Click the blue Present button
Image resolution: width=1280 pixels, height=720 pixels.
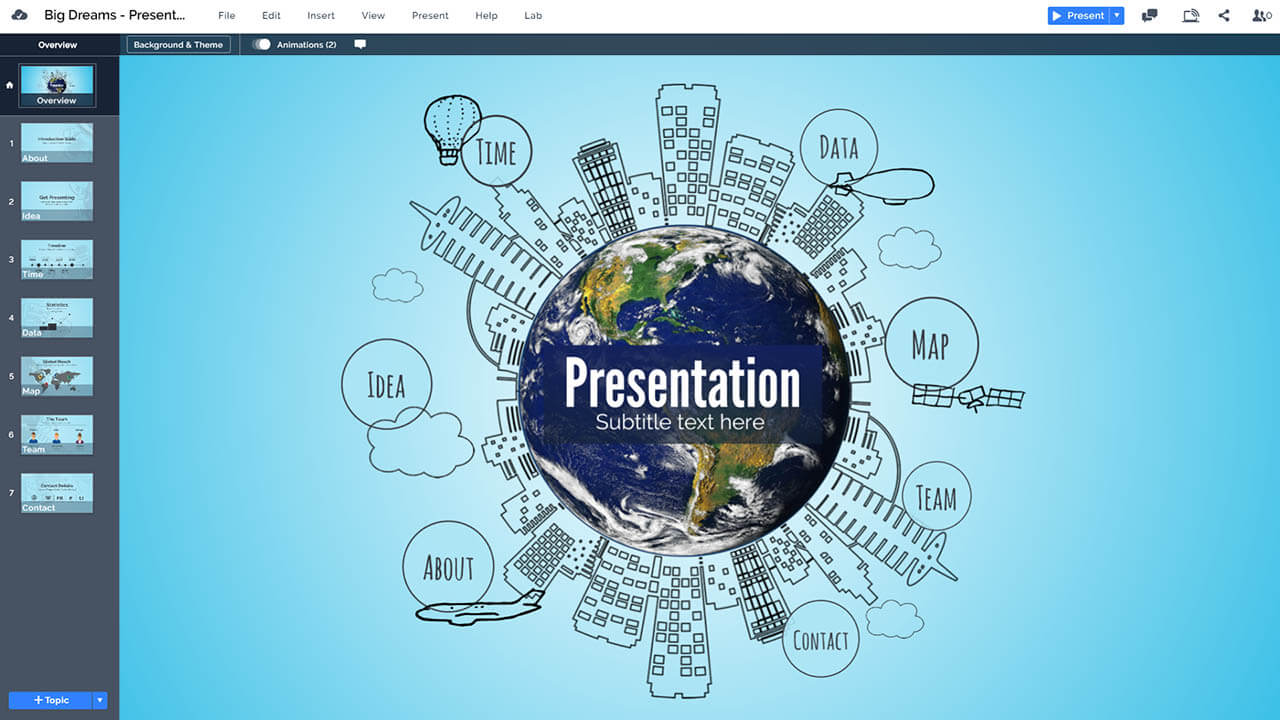[x=1079, y=16]
